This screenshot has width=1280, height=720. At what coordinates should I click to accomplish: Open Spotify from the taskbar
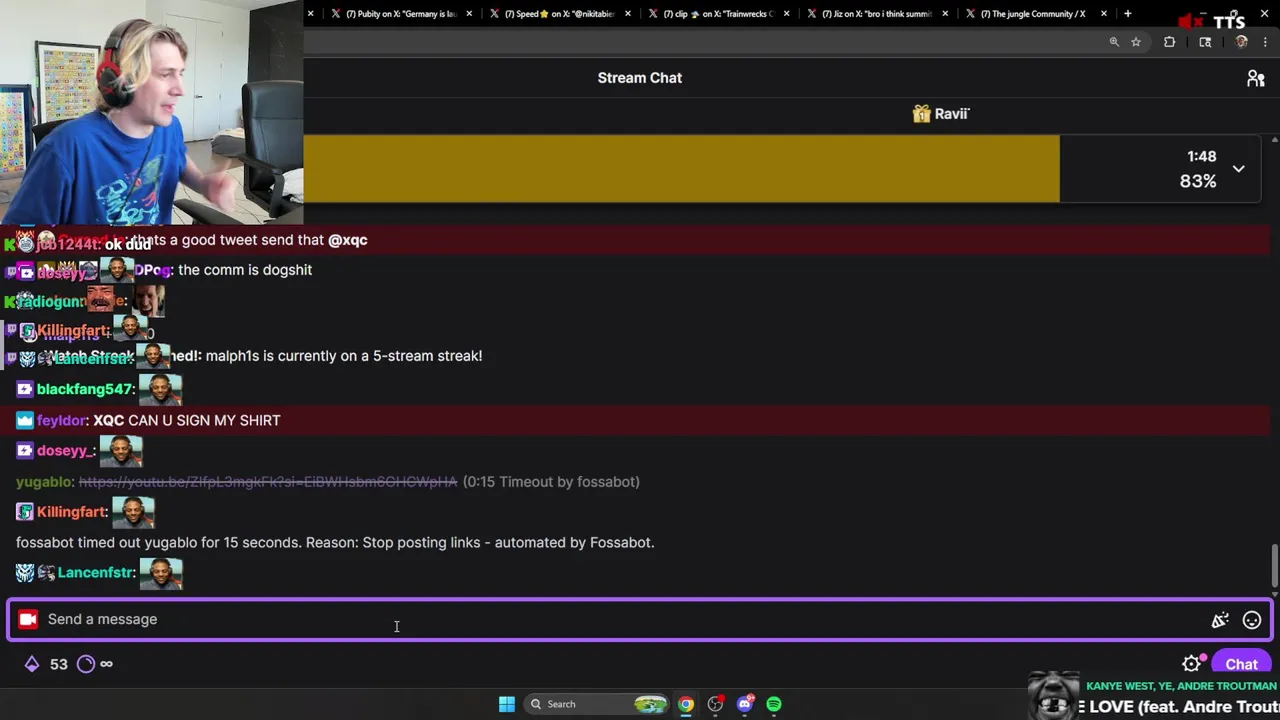point(773,704)
